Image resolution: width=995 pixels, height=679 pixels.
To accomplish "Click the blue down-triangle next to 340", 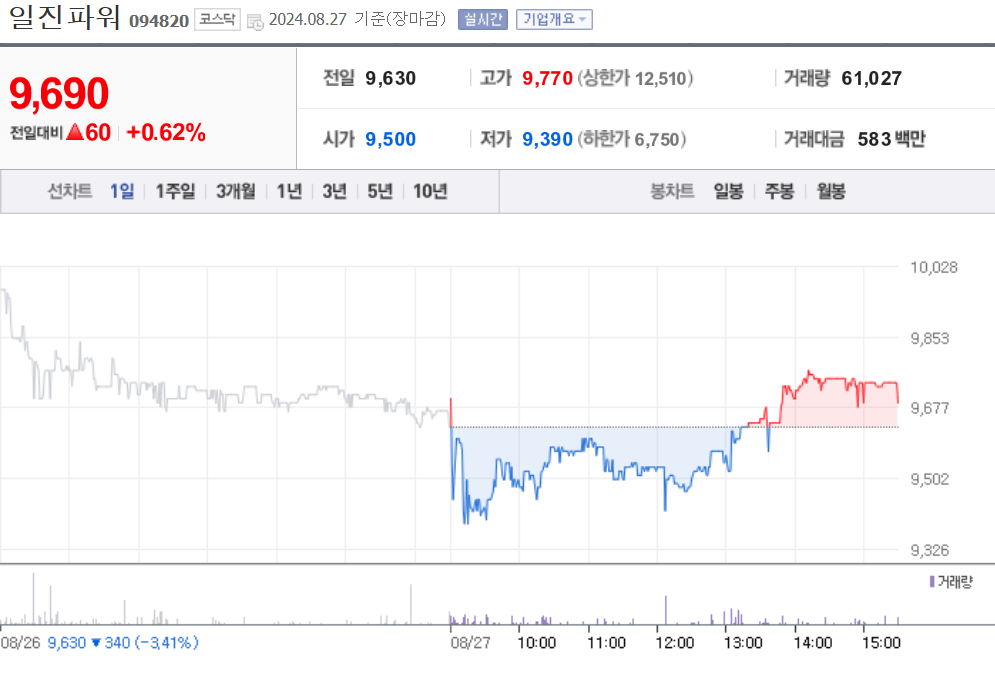I will [x=96, y=643].
